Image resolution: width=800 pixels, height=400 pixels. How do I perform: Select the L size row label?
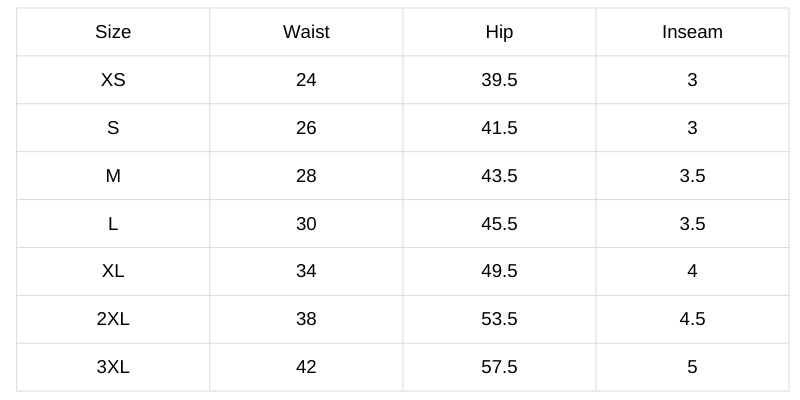(x=113, y=224)
